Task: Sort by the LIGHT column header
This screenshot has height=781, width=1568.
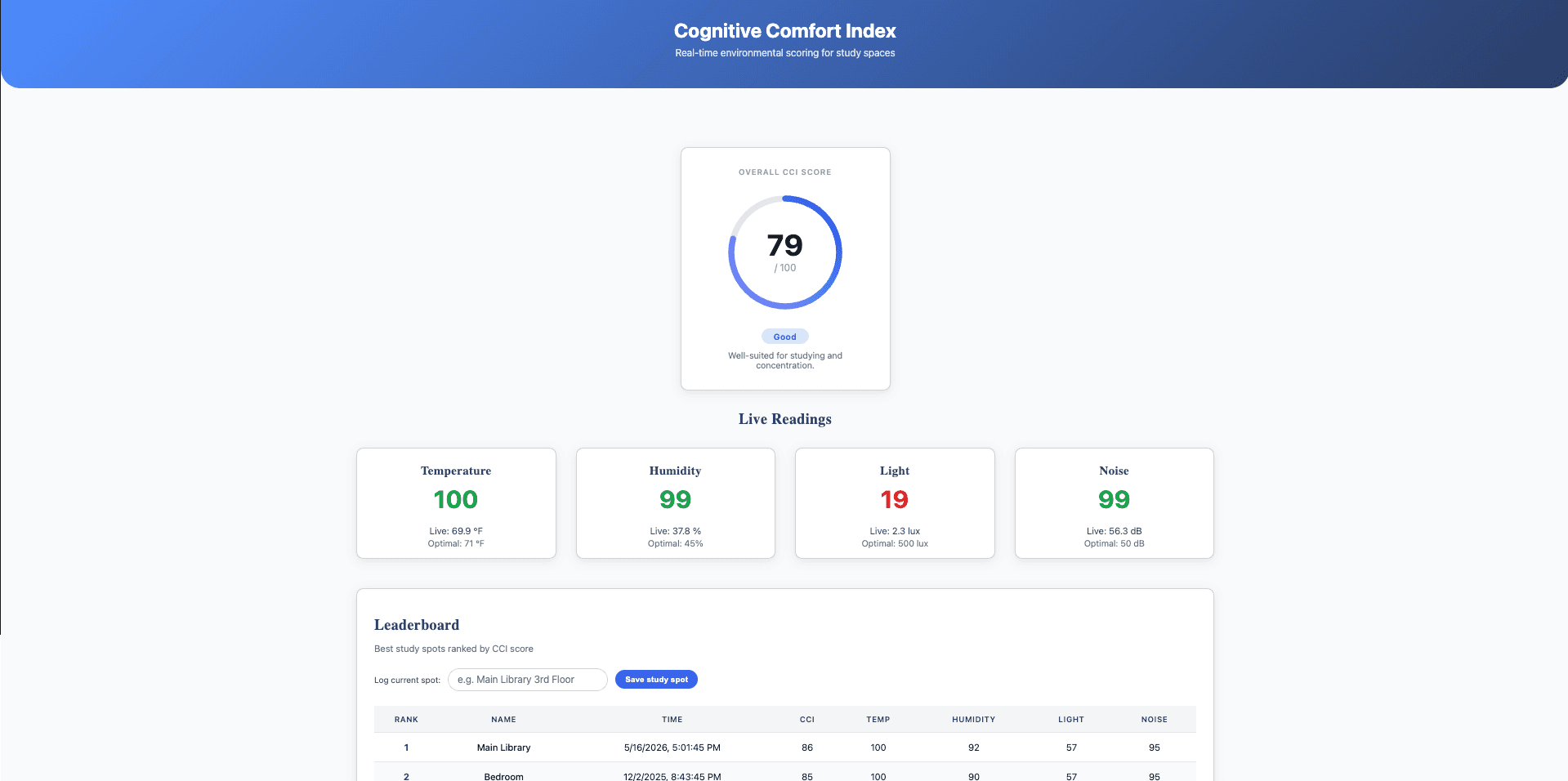Action: (1071, 720)
